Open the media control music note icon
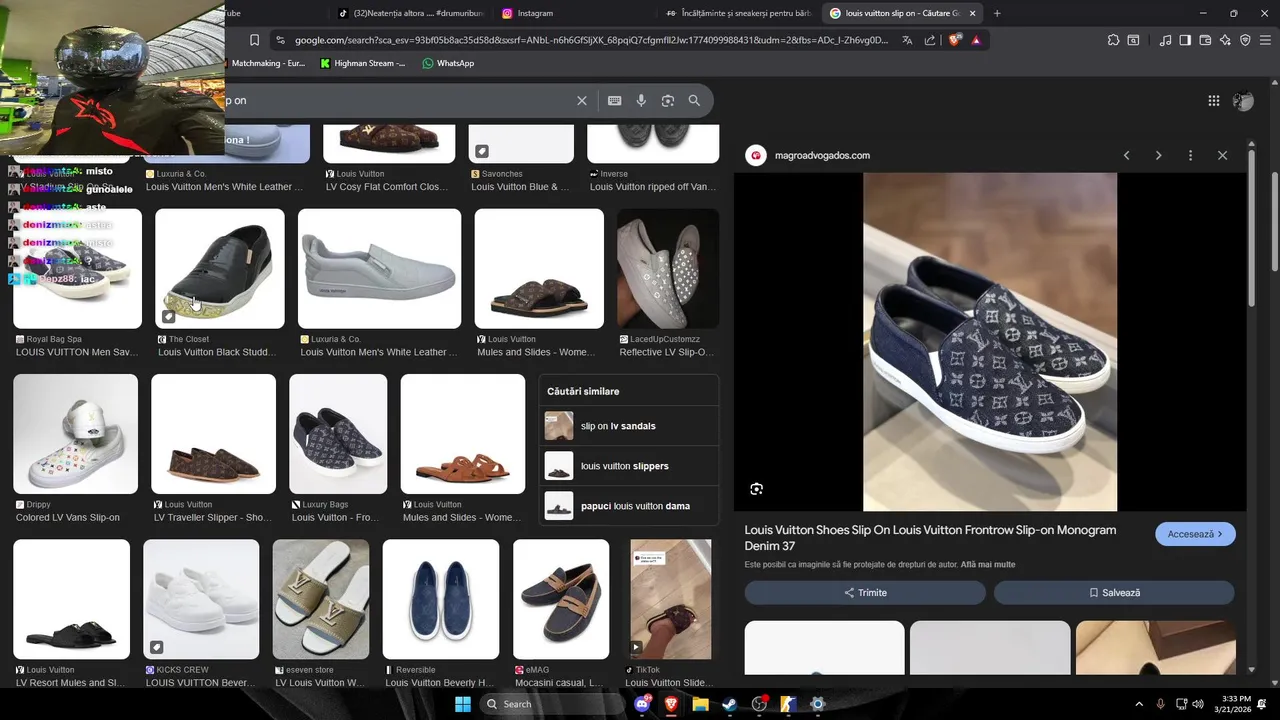Image resolution: width=1280 pixels, height=720 pixels. click(x=1165, y=40)
